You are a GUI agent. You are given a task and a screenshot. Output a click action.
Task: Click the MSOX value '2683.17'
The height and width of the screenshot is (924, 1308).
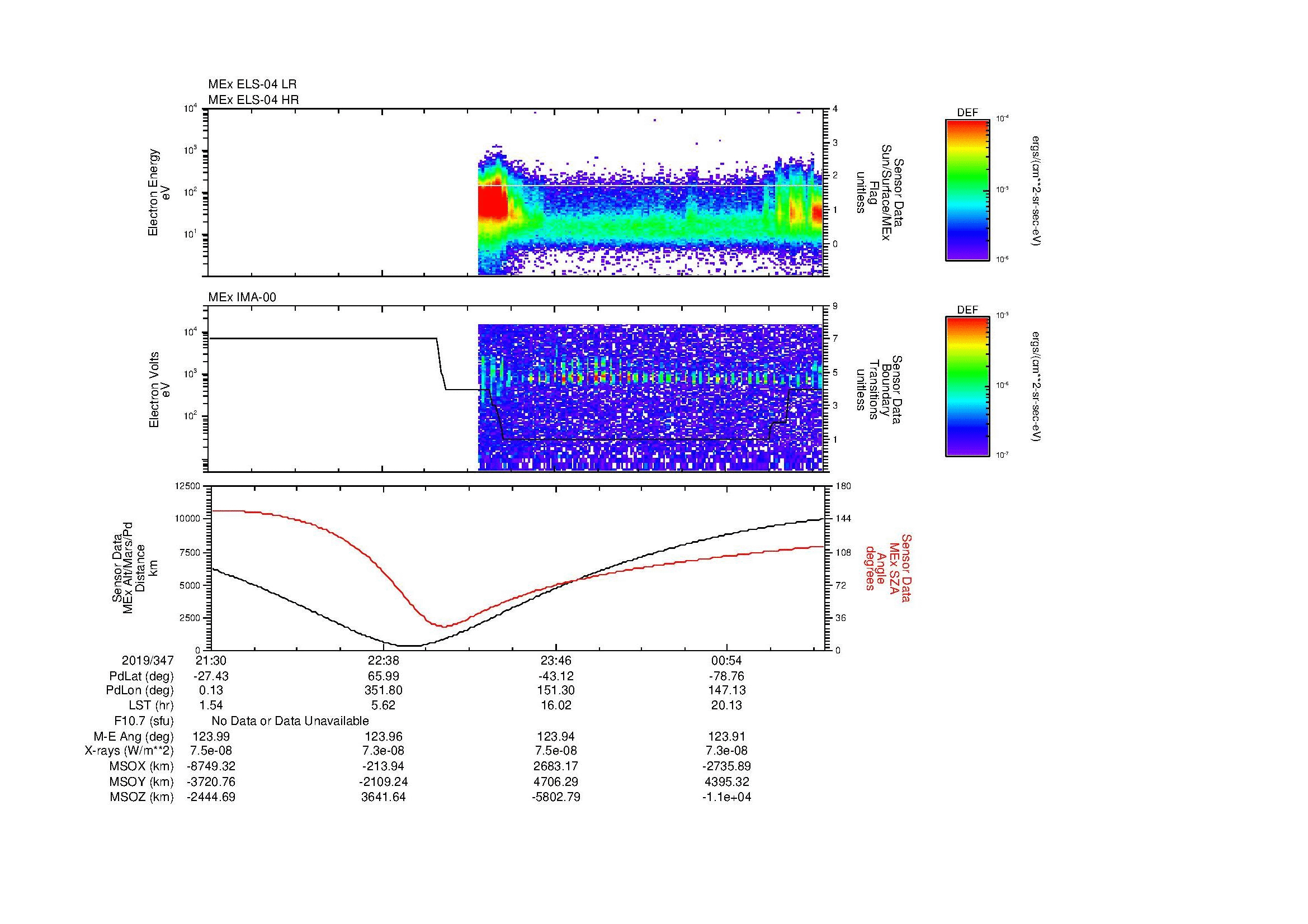[555, 767]
